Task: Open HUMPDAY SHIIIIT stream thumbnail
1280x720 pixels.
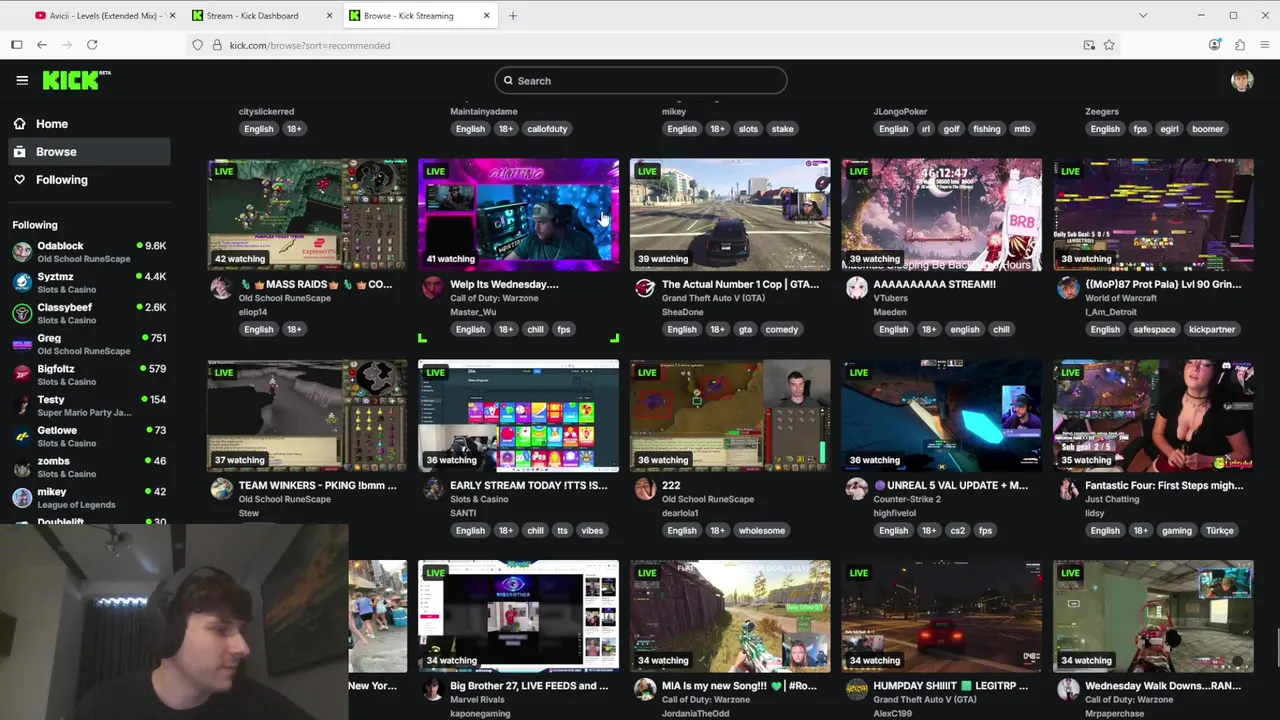Action: (941, 616)
